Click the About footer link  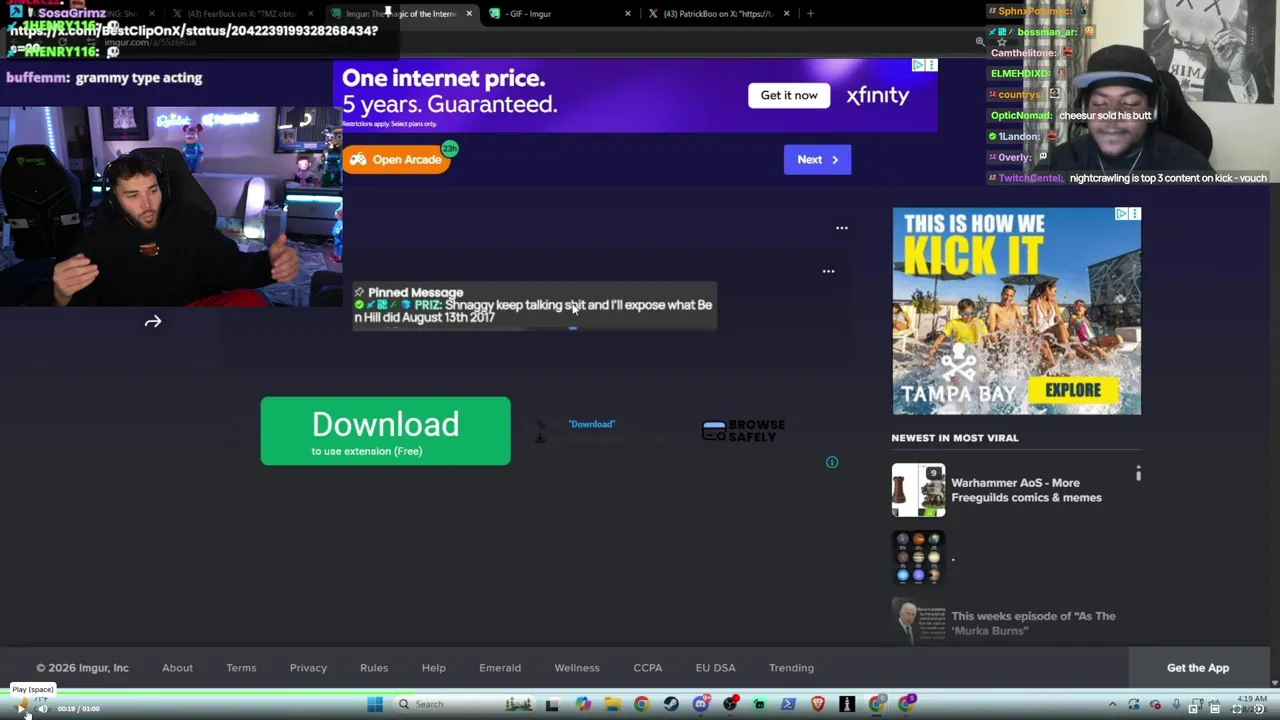(177, 668)
